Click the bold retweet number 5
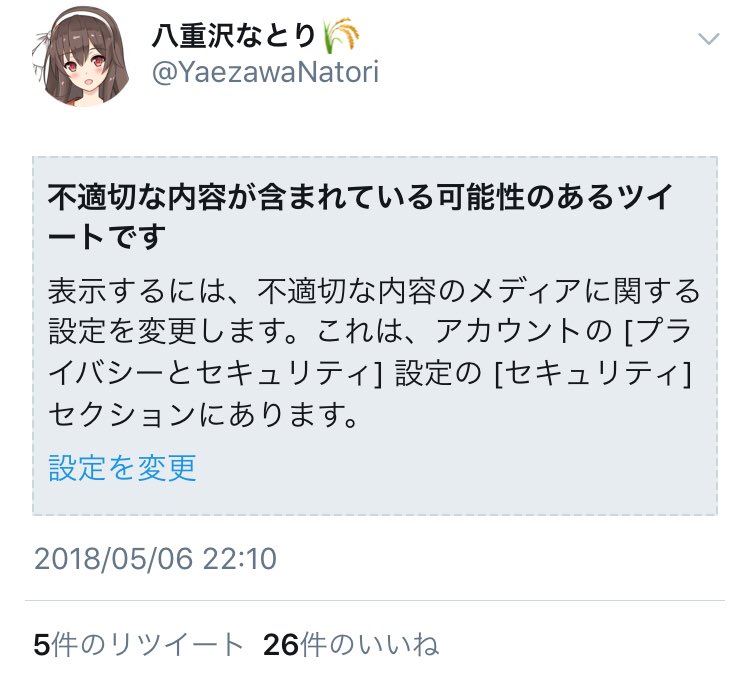The image size is (750, 688). [42, 645]
